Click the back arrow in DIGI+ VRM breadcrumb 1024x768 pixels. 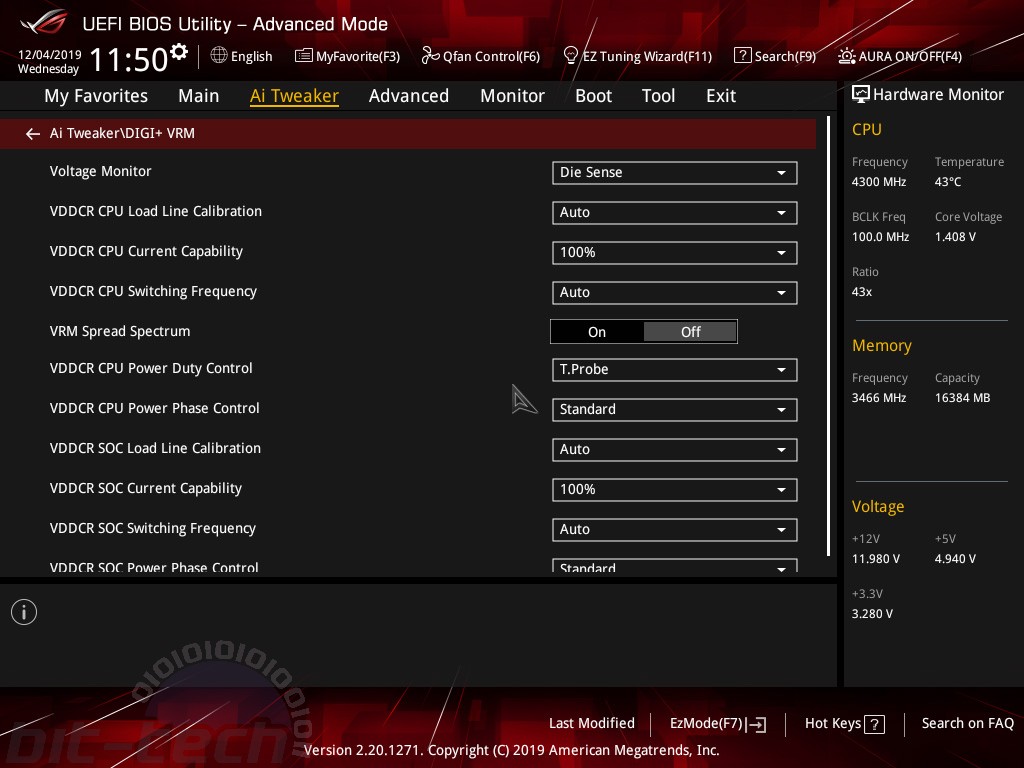pyautogui.click(x=33, y=134)
